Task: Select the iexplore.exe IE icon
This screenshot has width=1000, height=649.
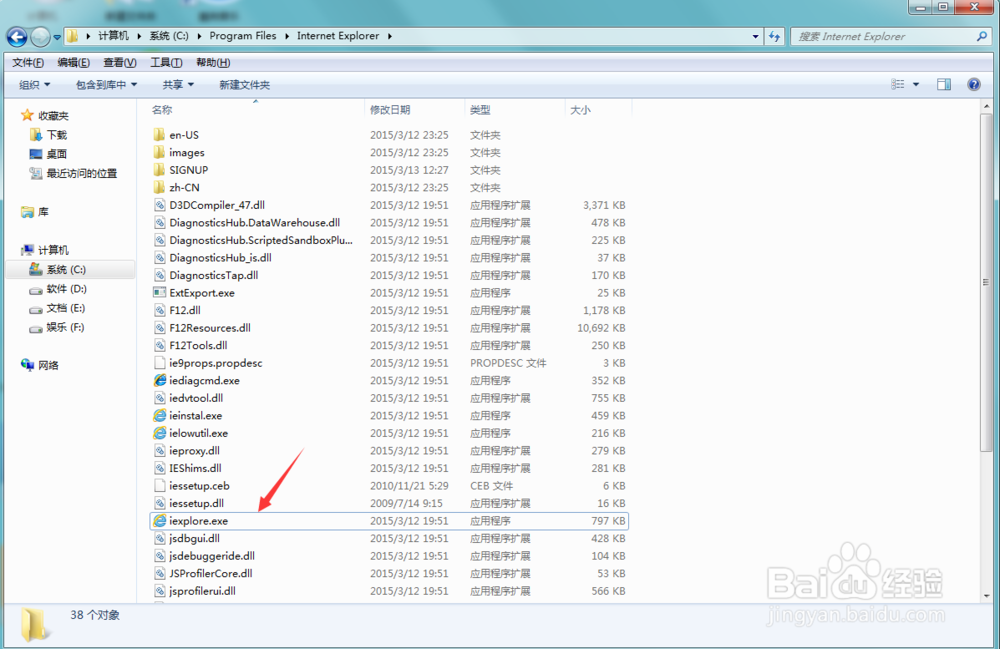Action: pyautogui.click(x=159, y=520)
